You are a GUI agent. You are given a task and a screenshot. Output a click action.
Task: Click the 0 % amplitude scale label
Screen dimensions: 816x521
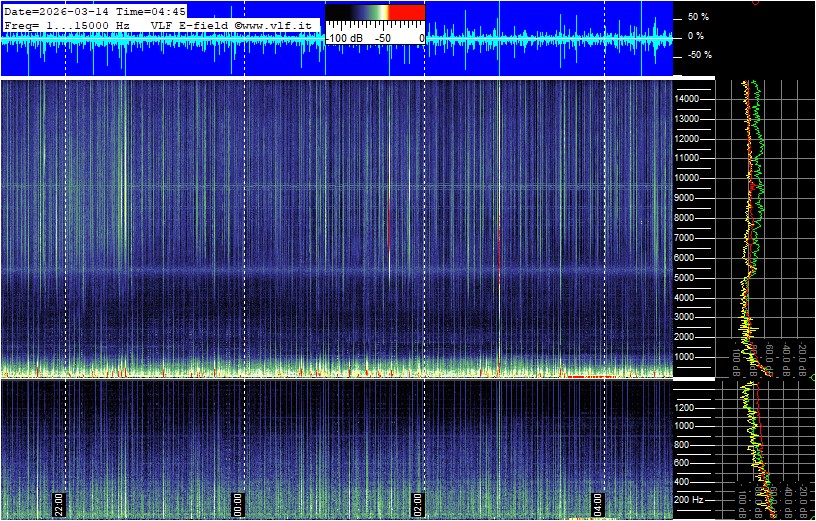click(x=699, y=36)
